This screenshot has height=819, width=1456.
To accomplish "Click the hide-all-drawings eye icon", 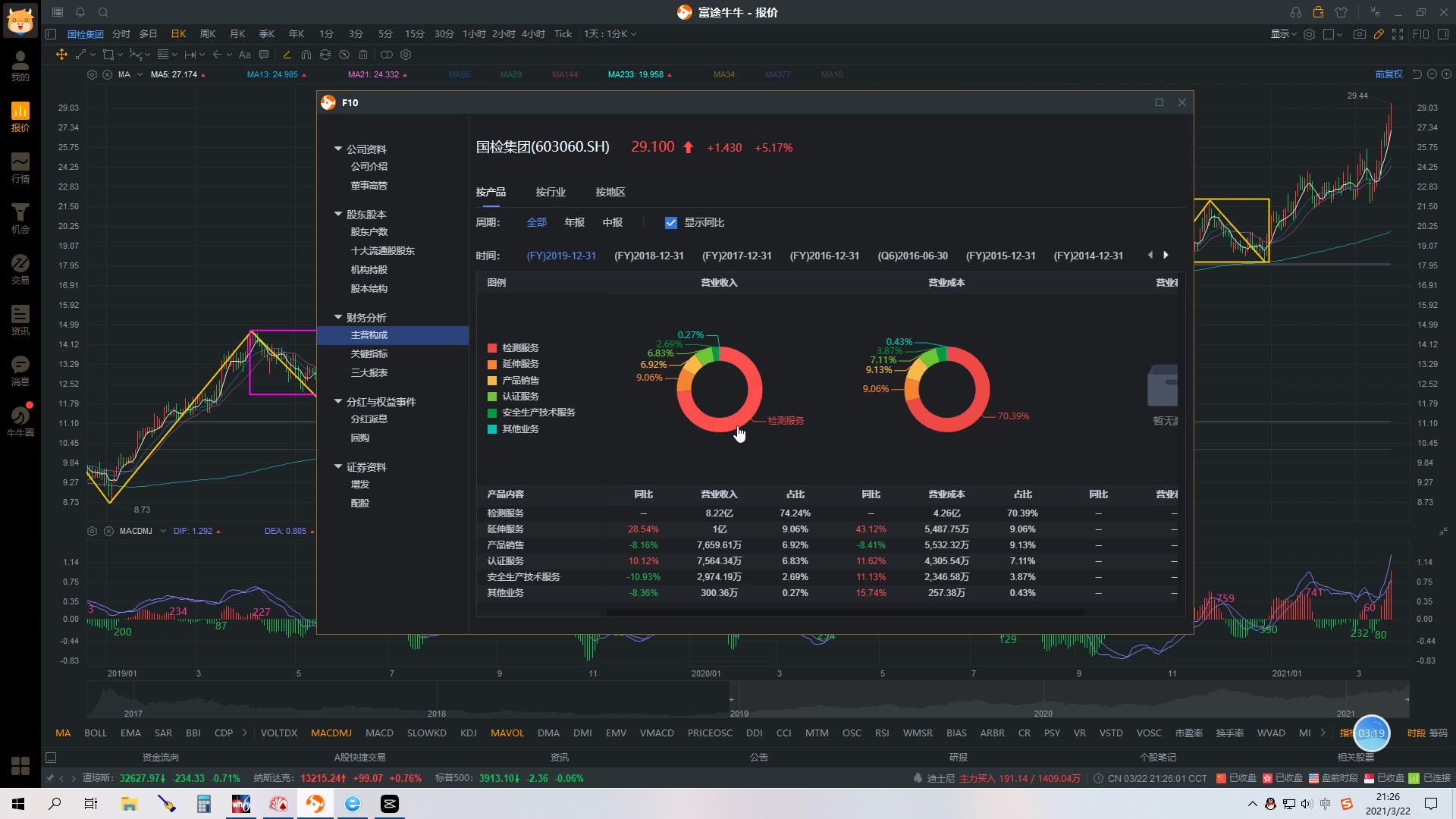I will pos(344,55).
